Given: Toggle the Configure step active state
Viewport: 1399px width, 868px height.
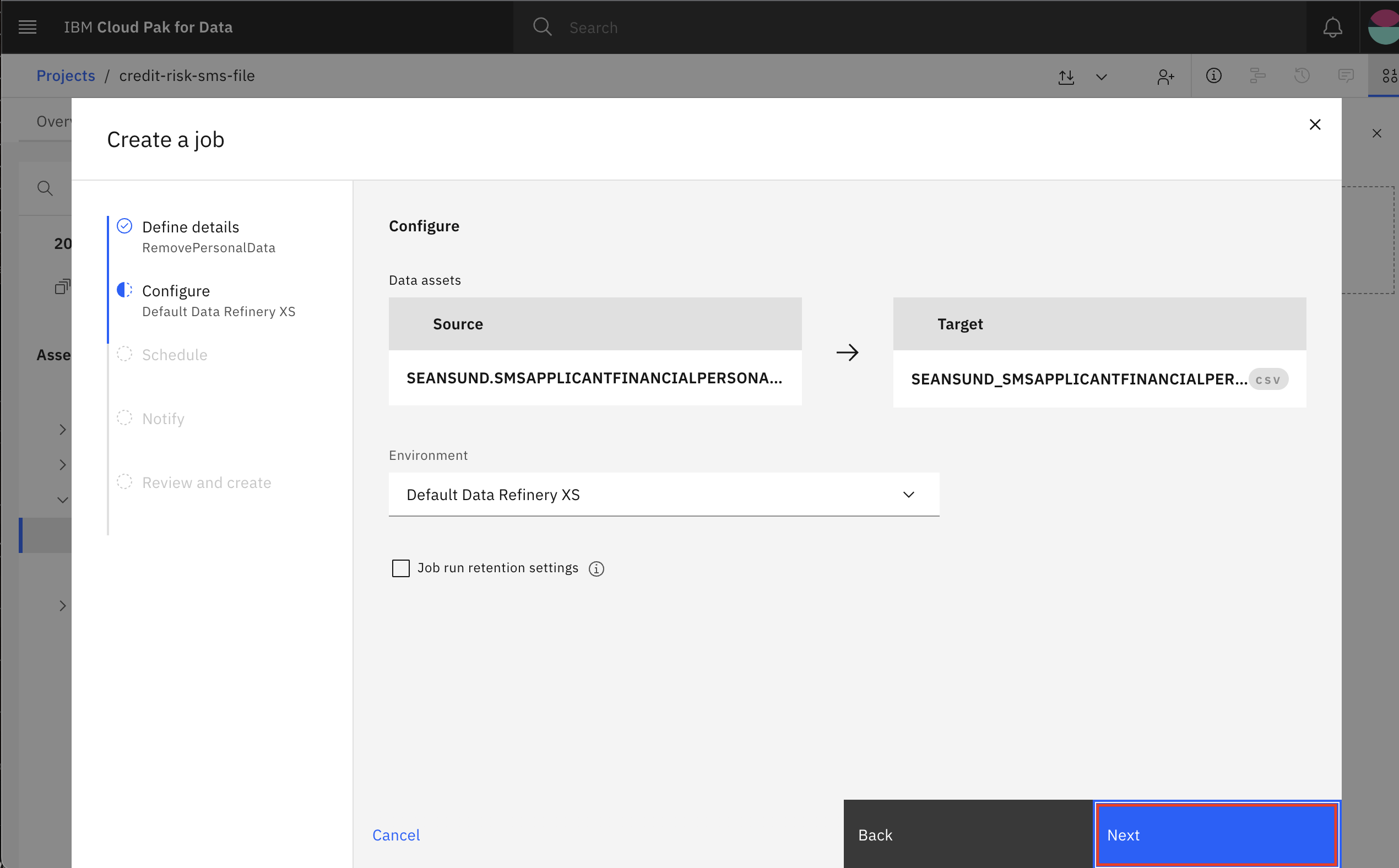Looking at the screenshot, I should point(175,291).
